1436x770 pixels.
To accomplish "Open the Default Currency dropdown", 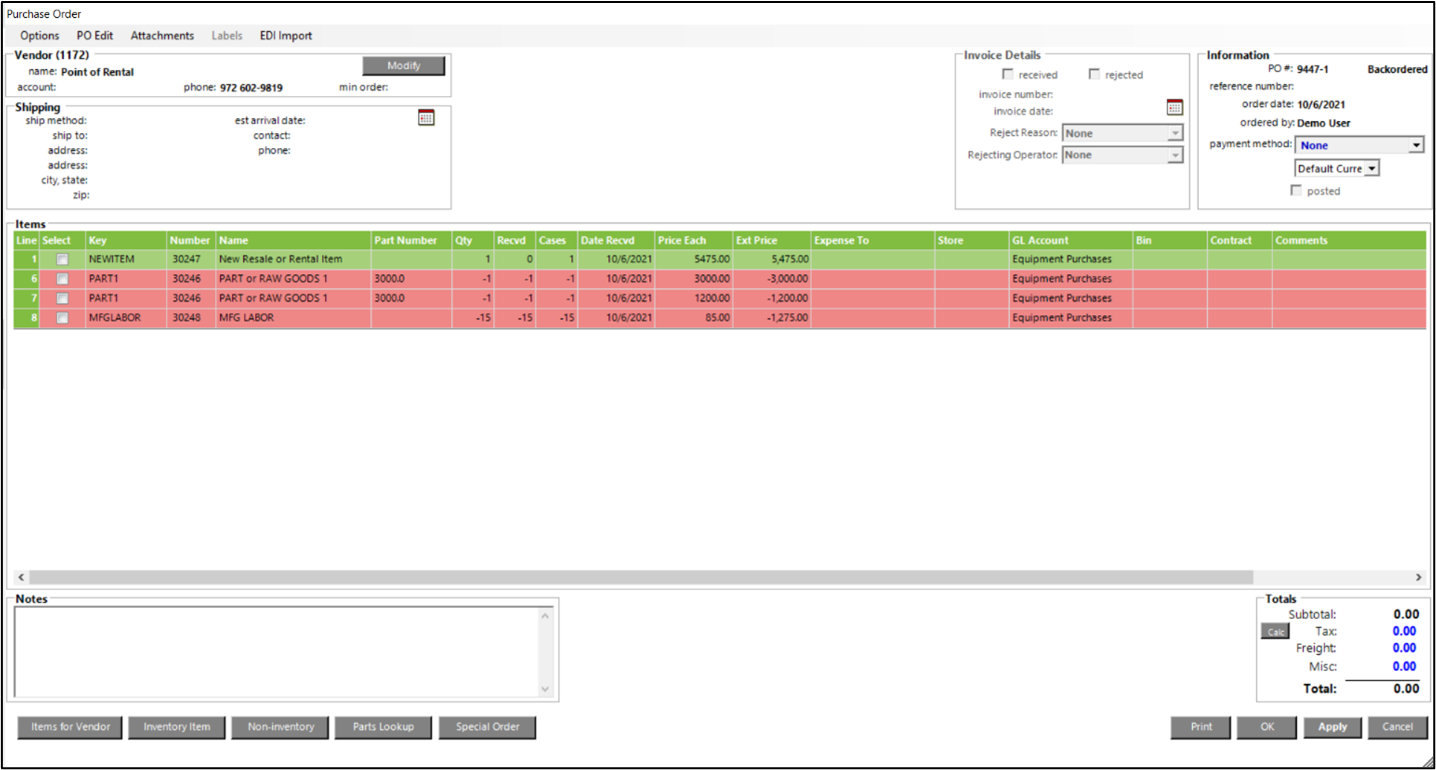I will pos(1372,169).
